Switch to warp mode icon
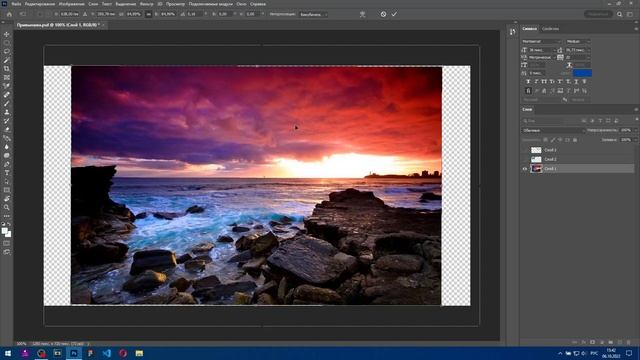This screenshot has height=360, width=640. (x=362, y=14)
